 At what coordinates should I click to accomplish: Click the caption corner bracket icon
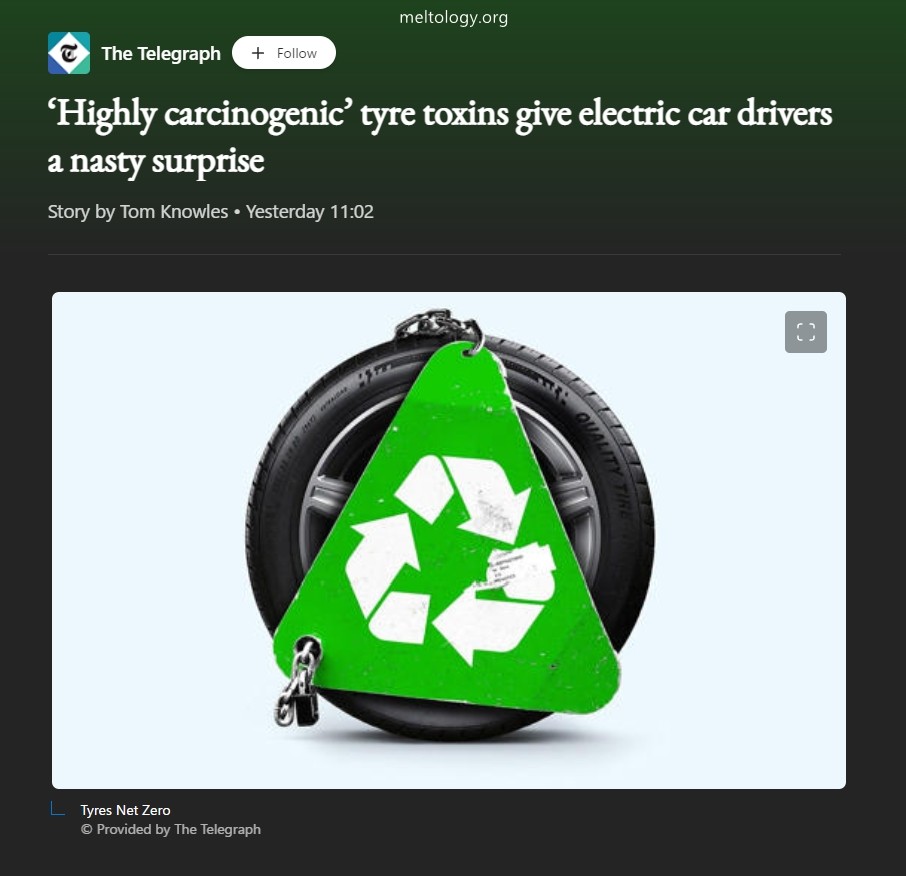[57, 808]
